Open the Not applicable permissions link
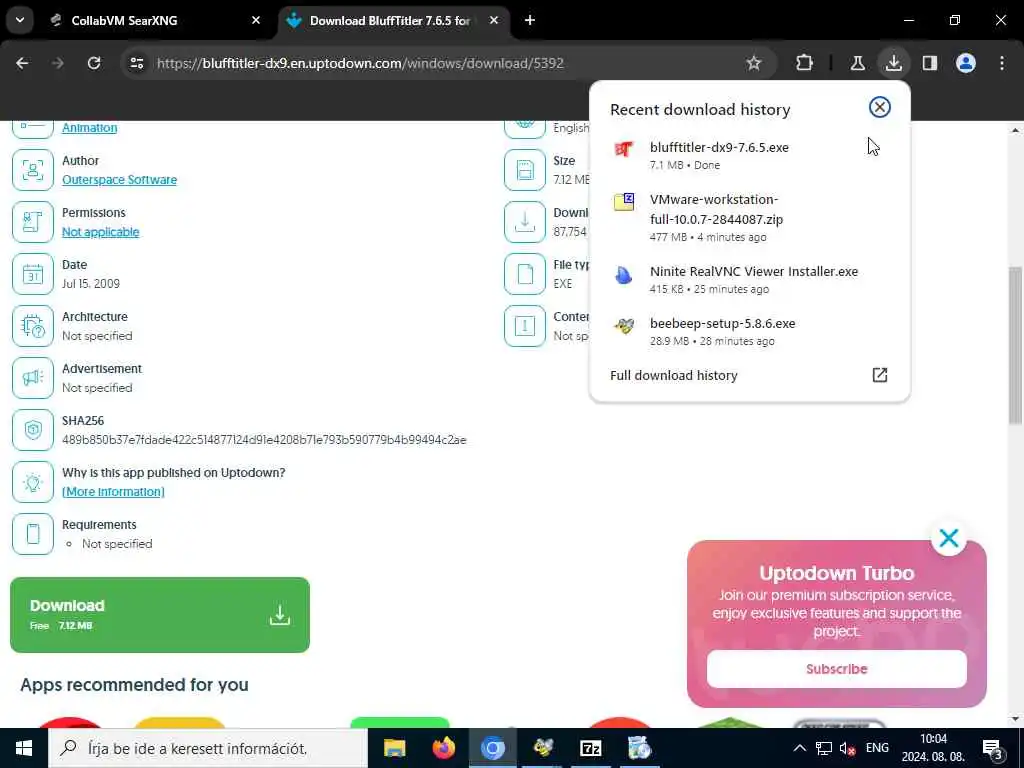This screenshot has width=1024, height=768. point(101,232)
